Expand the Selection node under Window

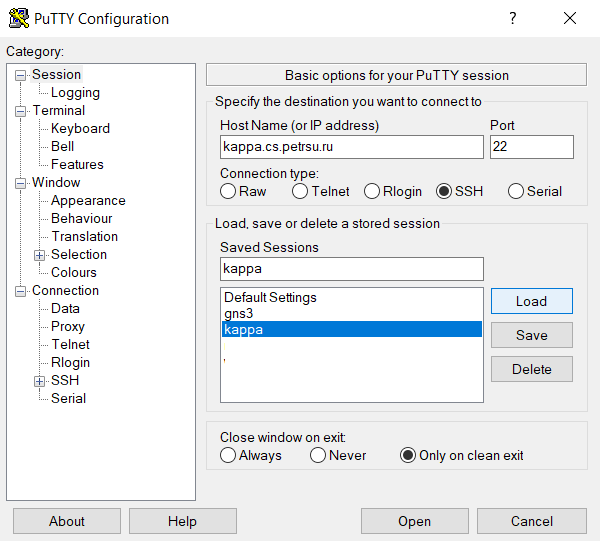pos(40,255)
